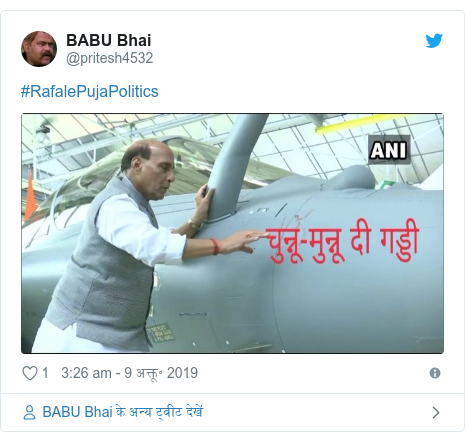
Task: Click the man's wristwatch in the photo
Action: point(194,224)
